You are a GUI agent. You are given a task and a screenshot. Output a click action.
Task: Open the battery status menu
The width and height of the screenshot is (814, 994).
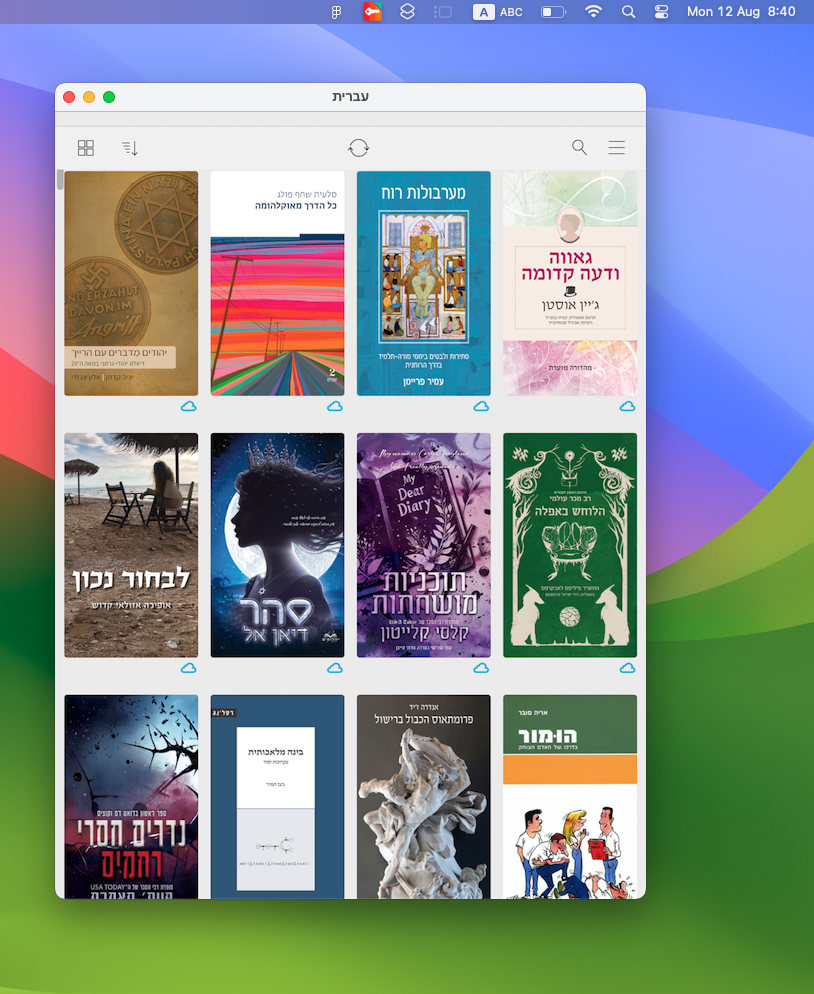point(553,11)
